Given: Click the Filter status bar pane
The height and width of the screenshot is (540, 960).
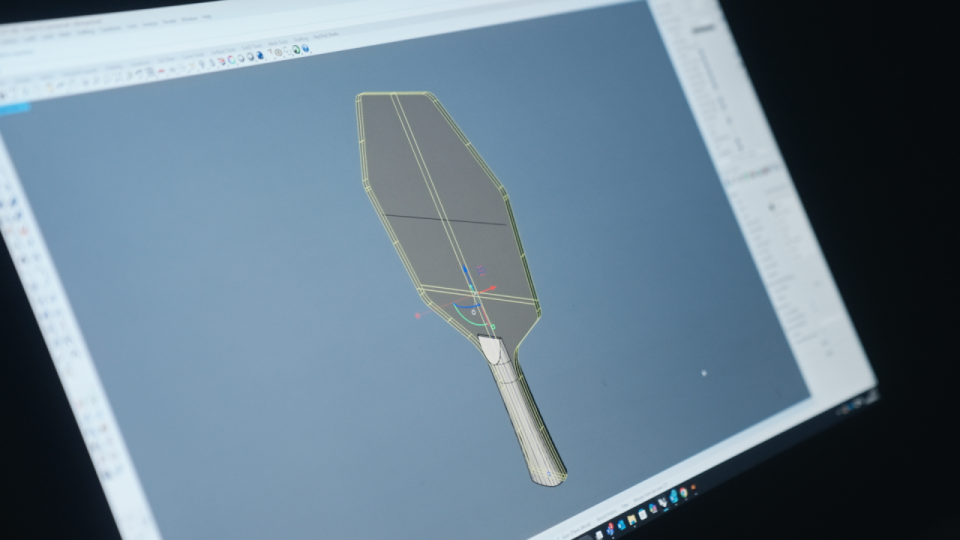Looking at the screenshot, I should click(624, 505).
